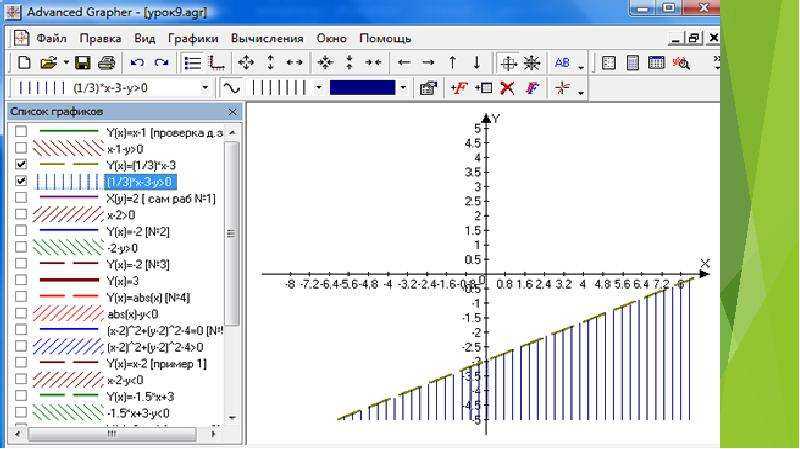Image resolution: width=800 pixels, height=449 pixels.
Task: Open graph properties icon beside the color box
Action: pos(428,88)
